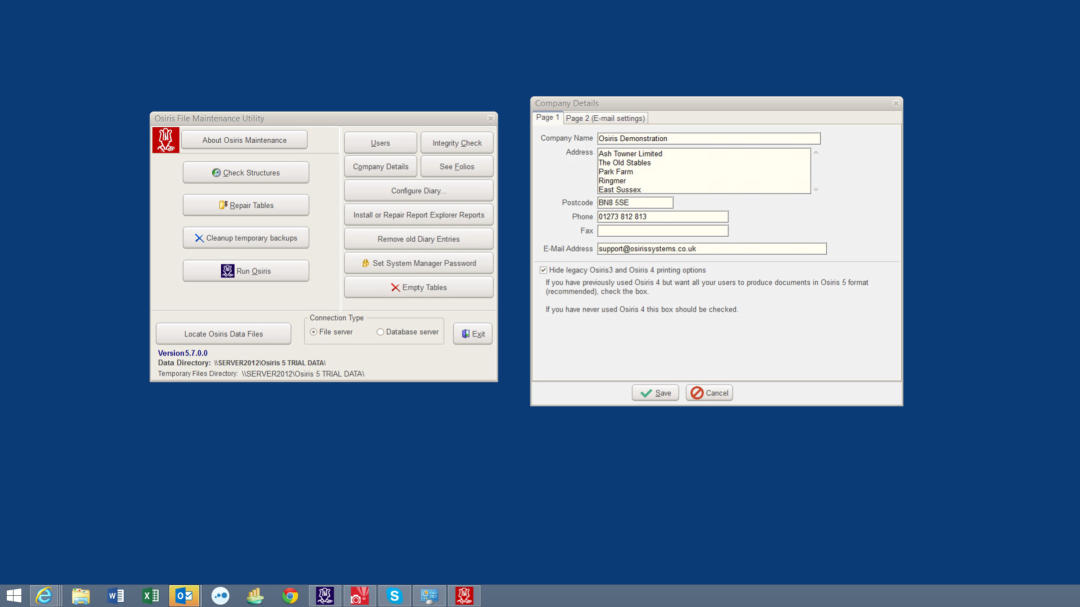Switch to Page 2 (E-mail settings) tab
The width and height of the screenshot is (1080, 607).
[605, 118]
